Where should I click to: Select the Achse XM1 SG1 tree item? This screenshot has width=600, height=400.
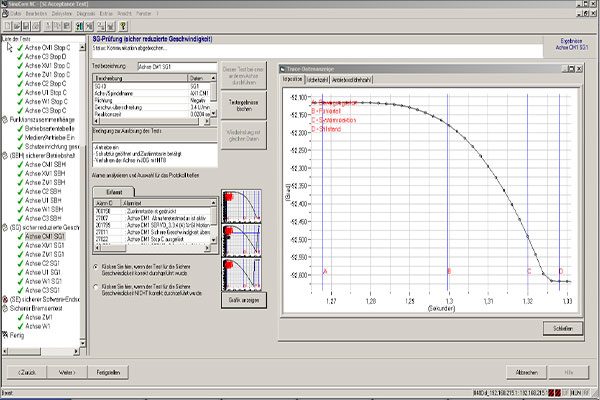[x=44, y=245]
